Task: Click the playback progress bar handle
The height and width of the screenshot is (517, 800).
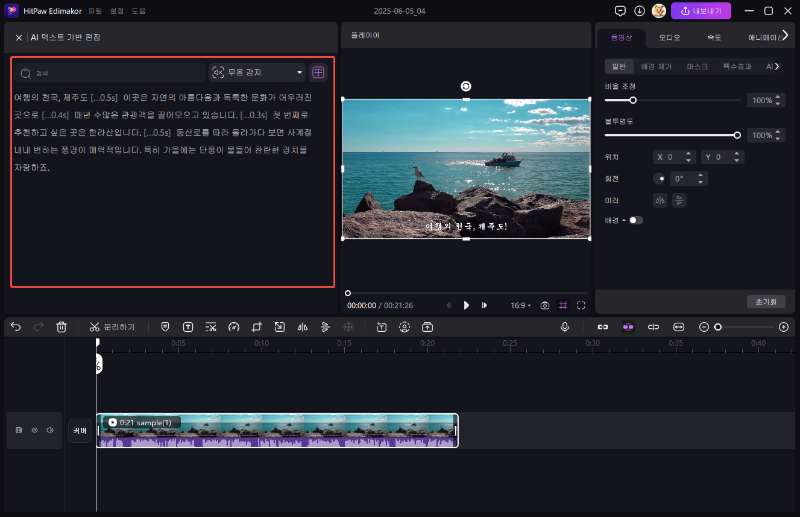Action: click(x=348, y=293)
